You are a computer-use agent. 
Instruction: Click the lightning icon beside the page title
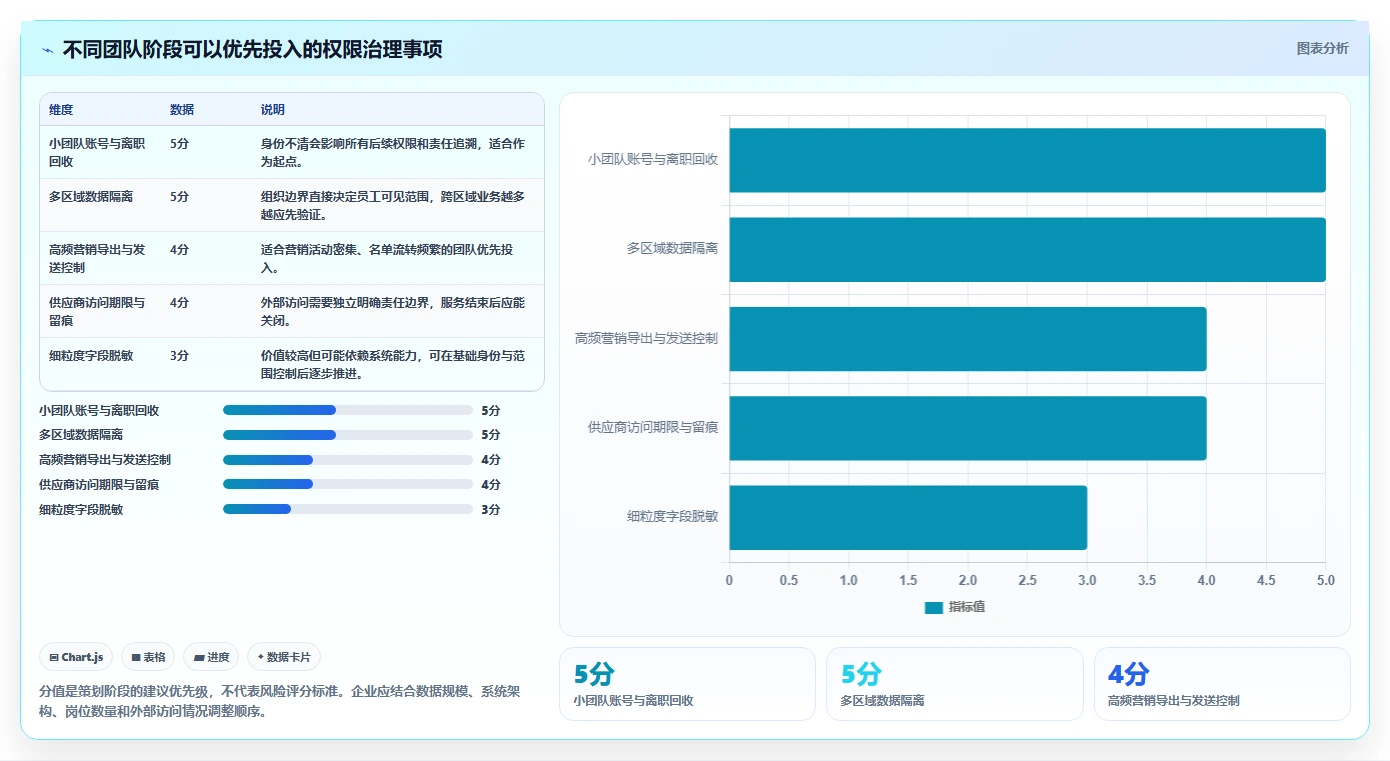click(48, 50)
